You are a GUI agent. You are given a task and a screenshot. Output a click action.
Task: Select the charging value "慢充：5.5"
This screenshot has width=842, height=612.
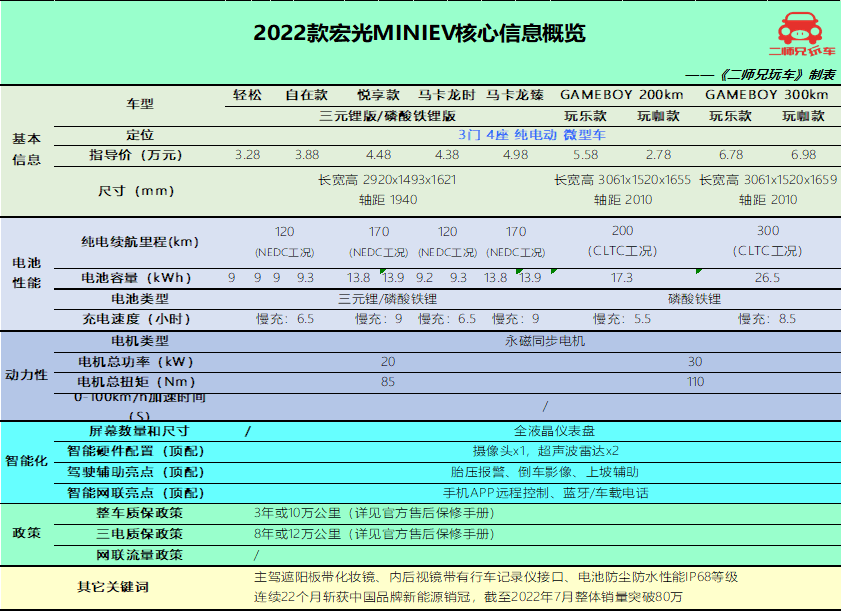pyautogui.click(x=622, y=319)
